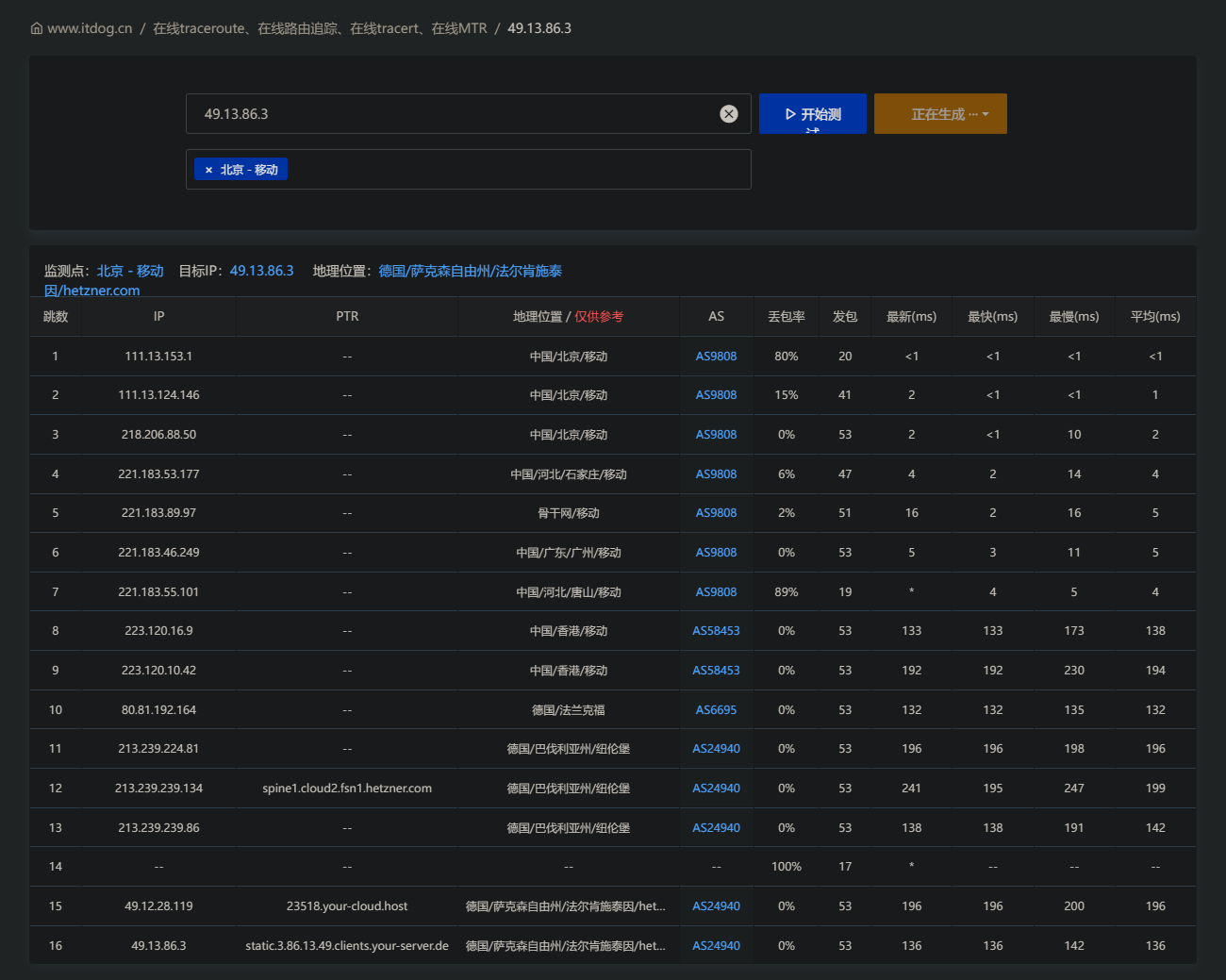
Task: Click the home icon beside www.itdog.cn
Action: [x=37, y=28]
